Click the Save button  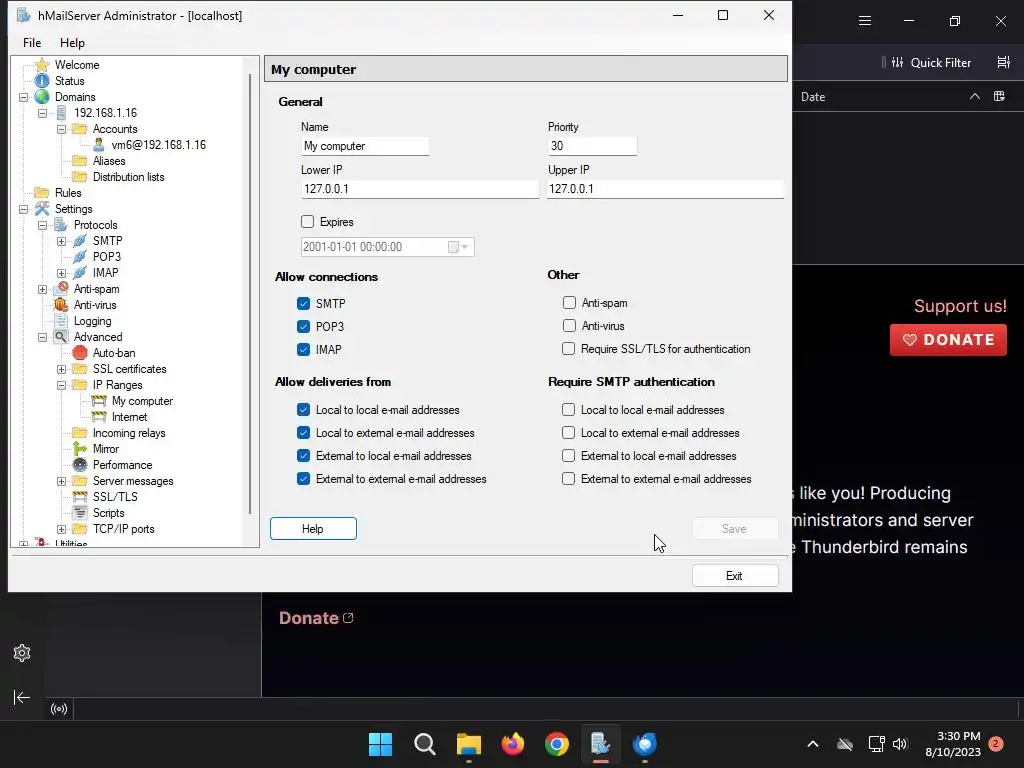[x=735, y=528]
